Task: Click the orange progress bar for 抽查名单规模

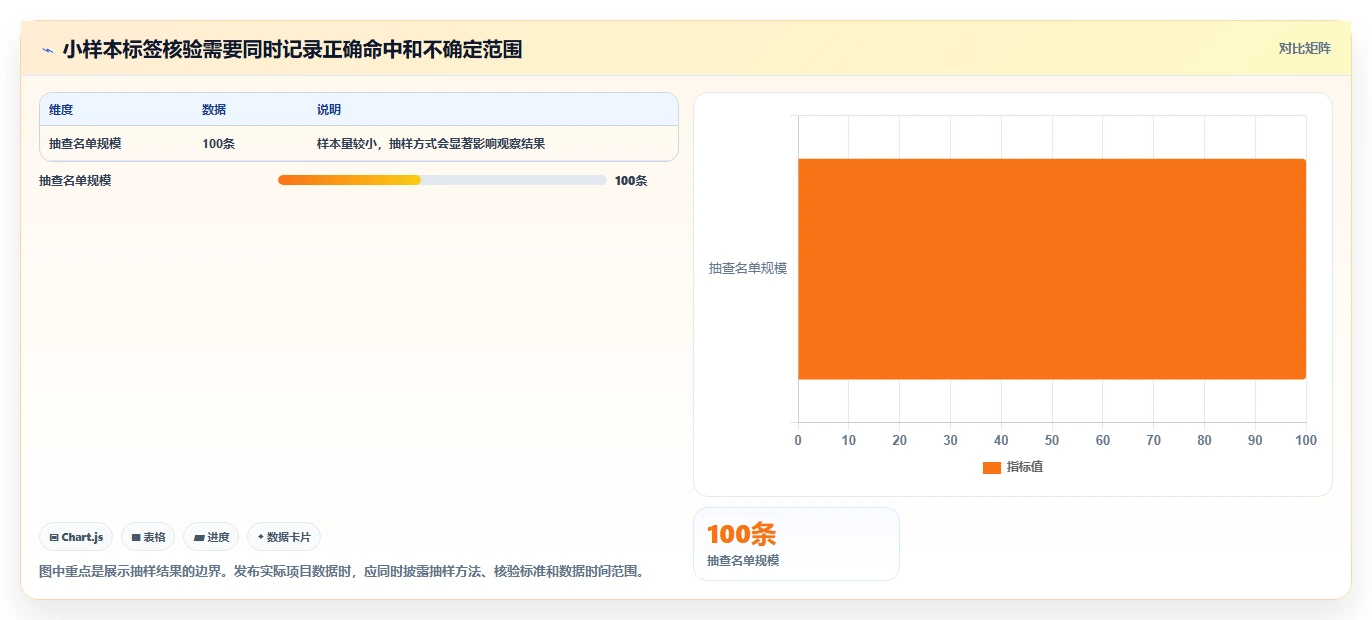Action: click(x=349, y=180)
